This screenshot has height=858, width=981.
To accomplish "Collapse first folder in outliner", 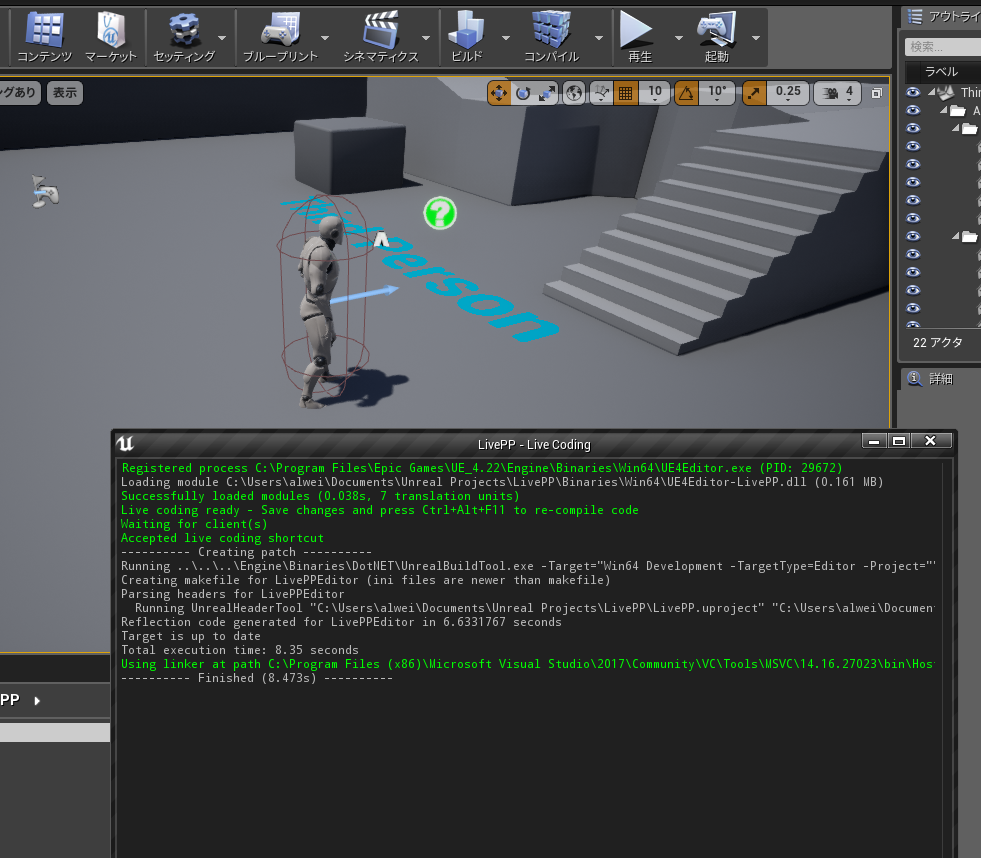I will tap(943, 111).
